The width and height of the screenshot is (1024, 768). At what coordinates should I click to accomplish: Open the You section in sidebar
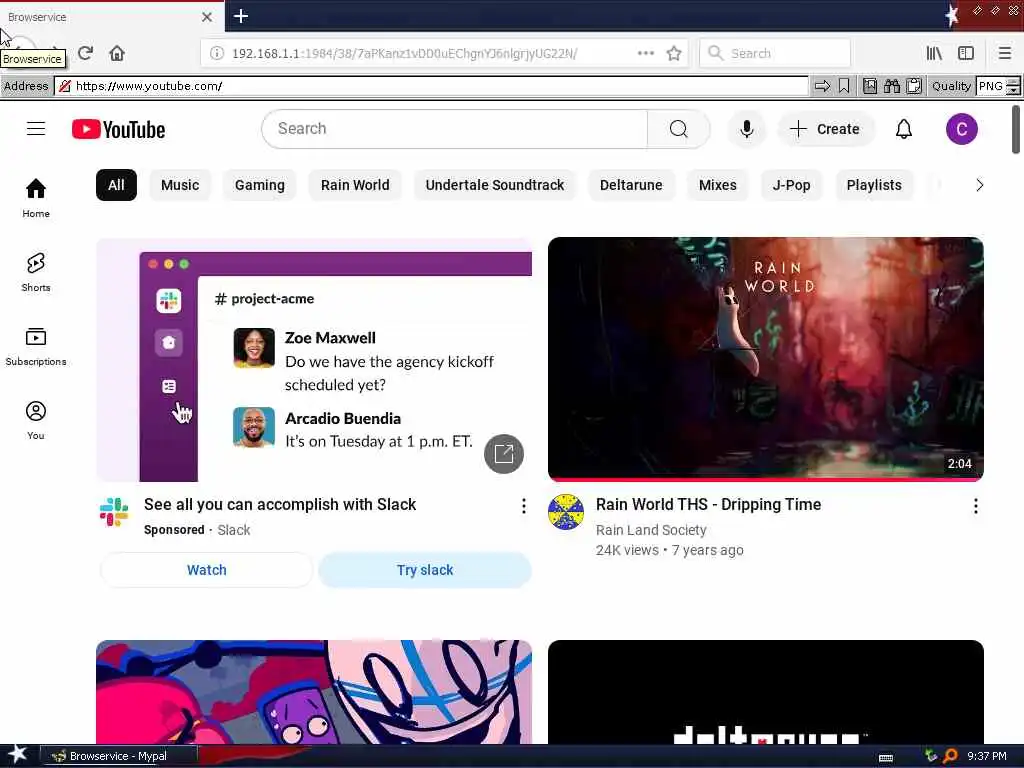(x=36, y=420)
